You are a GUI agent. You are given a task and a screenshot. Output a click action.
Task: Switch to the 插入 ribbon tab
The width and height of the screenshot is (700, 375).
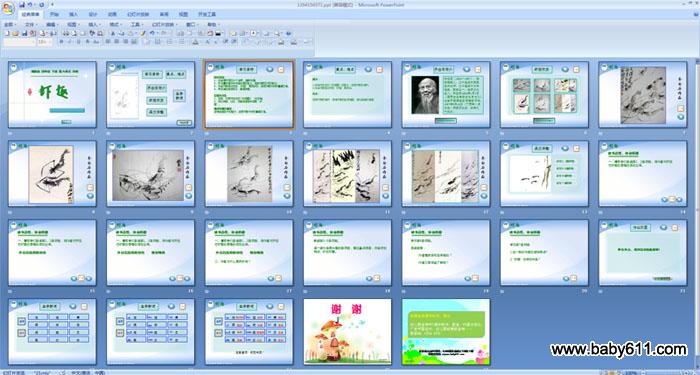pos(74,14)
